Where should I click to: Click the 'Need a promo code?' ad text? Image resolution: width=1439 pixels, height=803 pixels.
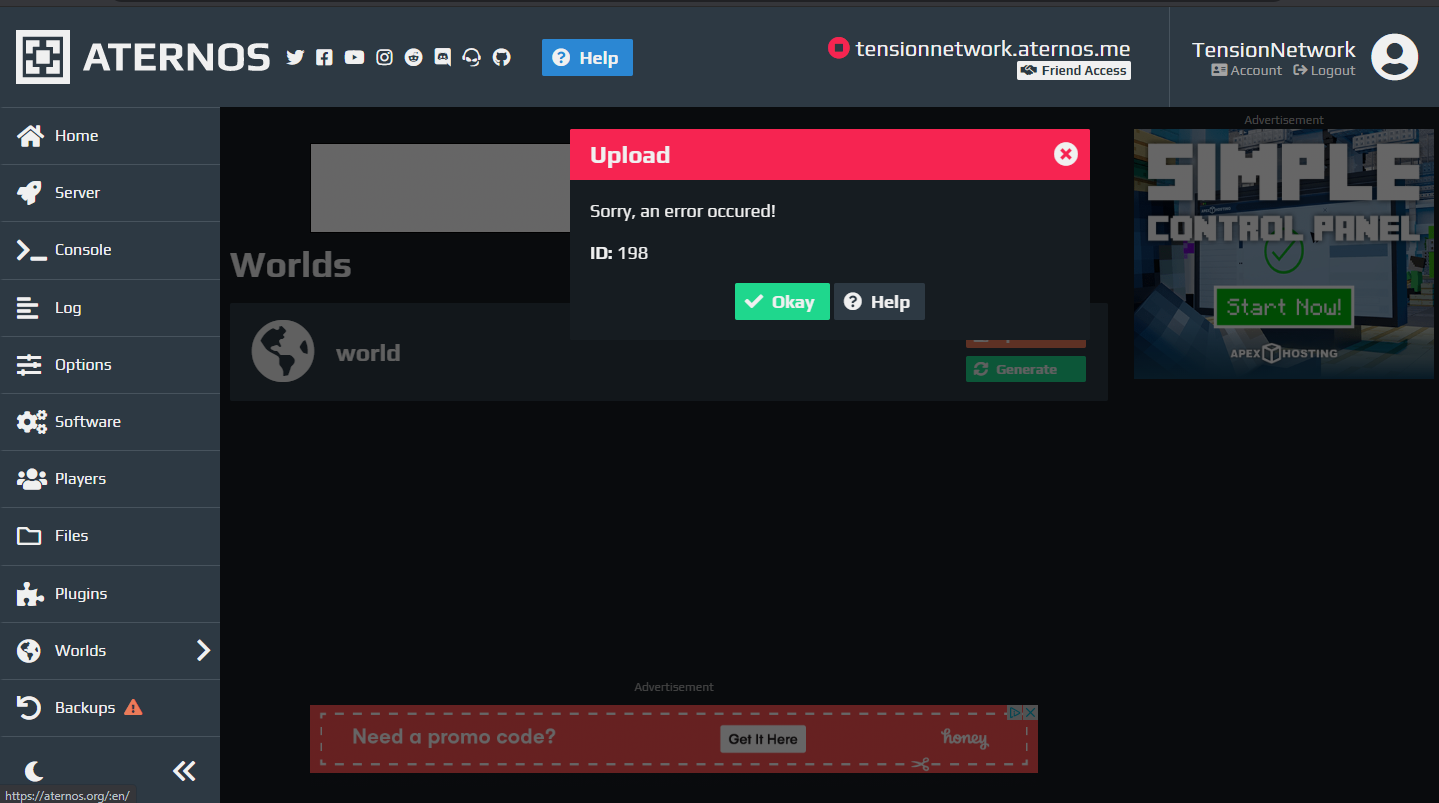click(x=454, y=738)
